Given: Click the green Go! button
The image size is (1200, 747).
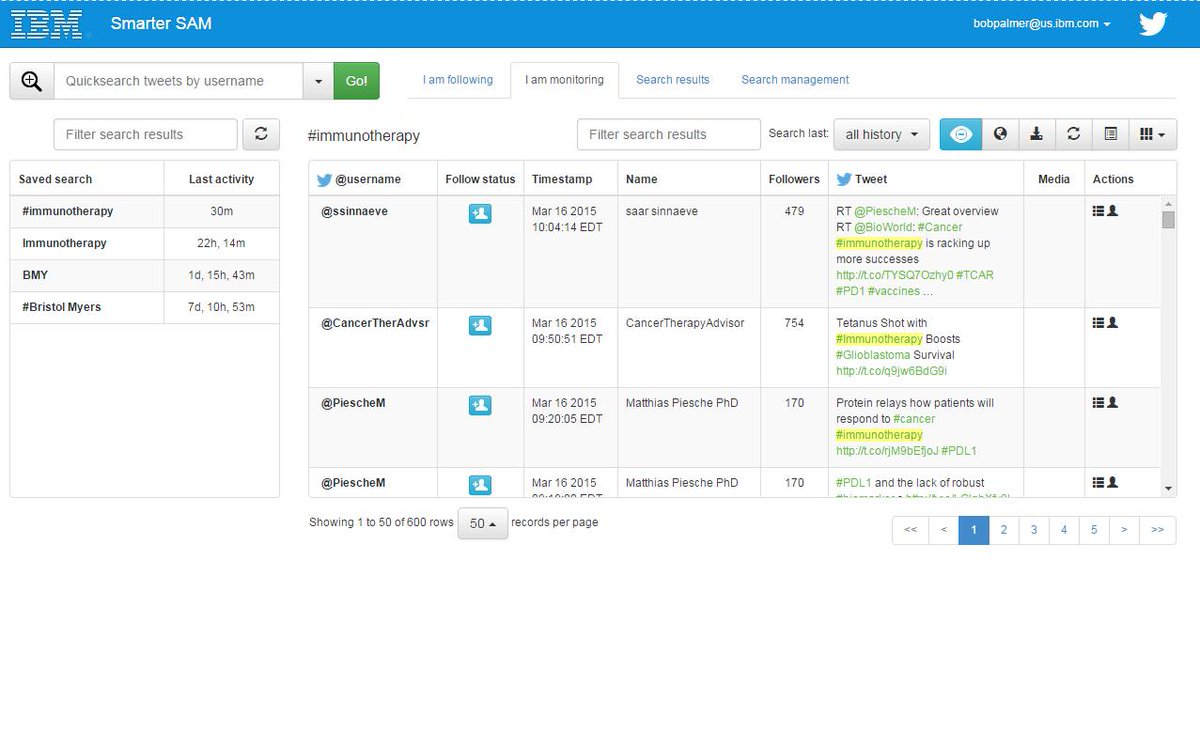Looking at the screenshot, I should [x=357, y=81].
